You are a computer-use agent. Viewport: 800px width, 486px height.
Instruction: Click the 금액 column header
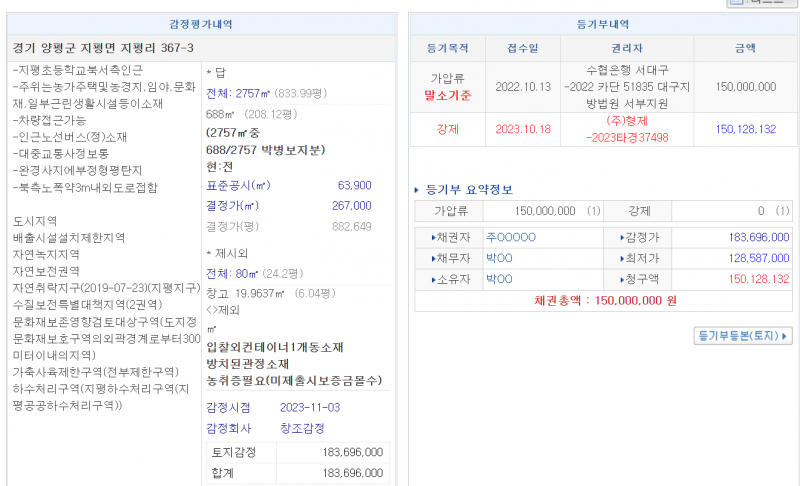[x=745, y=47]
